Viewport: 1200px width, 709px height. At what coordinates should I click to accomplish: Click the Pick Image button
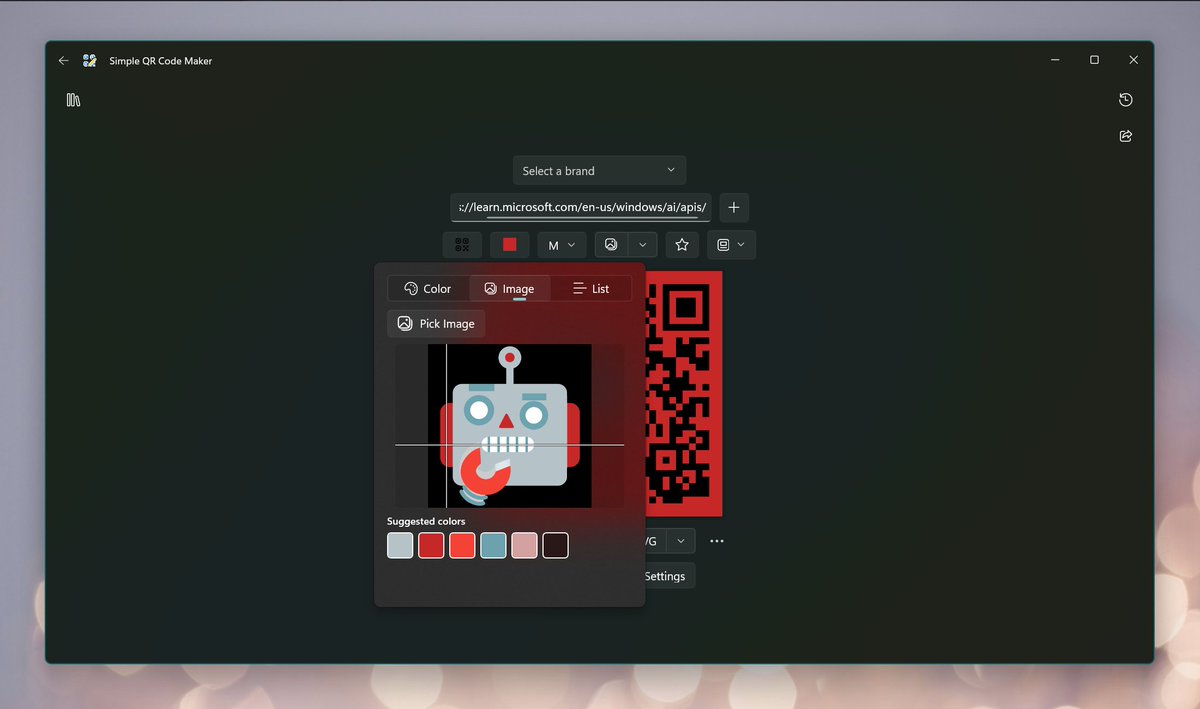tap(436, 324)
